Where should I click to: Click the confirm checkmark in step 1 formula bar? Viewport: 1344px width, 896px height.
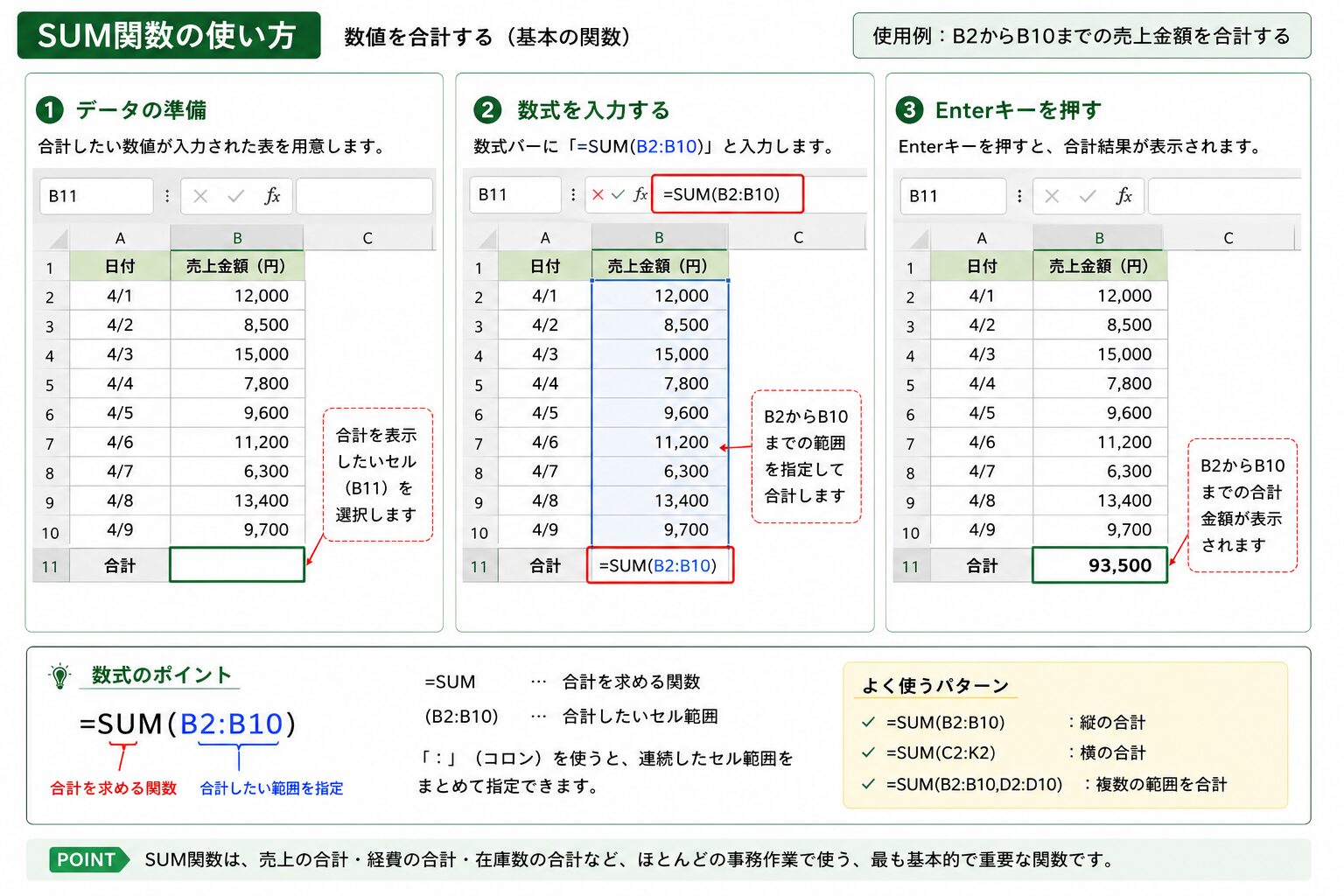point(235,196)
